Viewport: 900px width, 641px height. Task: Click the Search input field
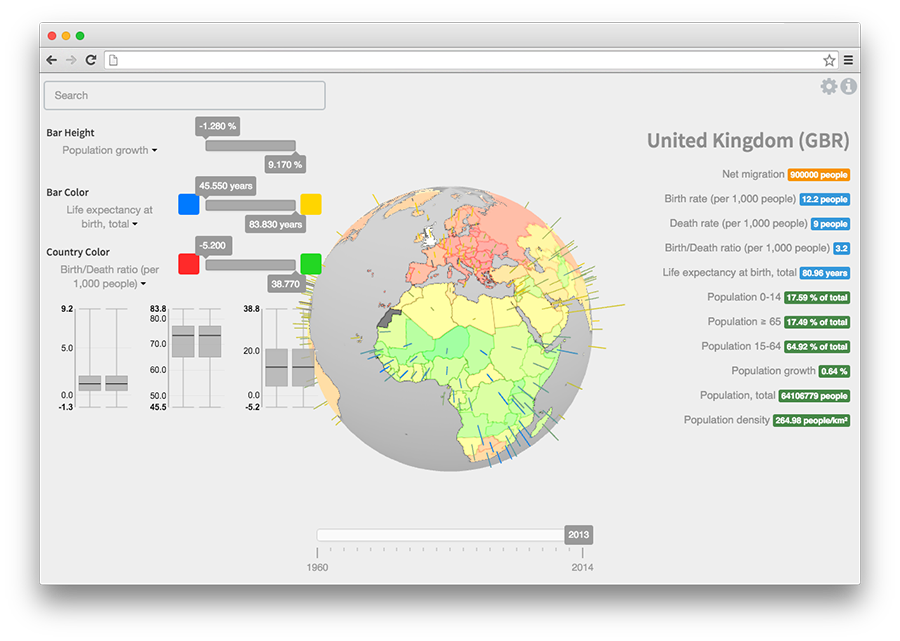click(184, 95)
